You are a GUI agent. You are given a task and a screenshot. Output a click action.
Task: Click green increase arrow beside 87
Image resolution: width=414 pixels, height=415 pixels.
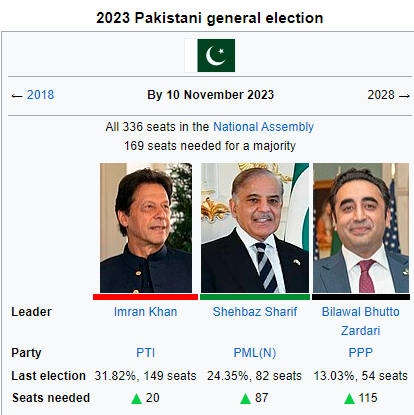point(245,398)
